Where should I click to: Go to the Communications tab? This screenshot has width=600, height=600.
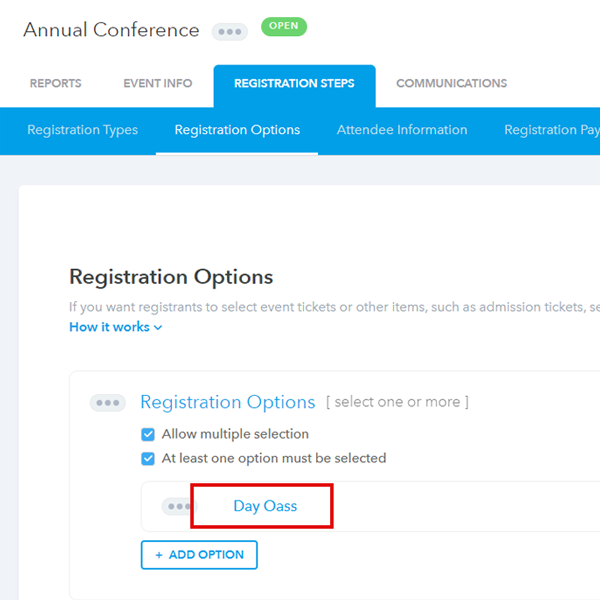click(x=451, y=84)
